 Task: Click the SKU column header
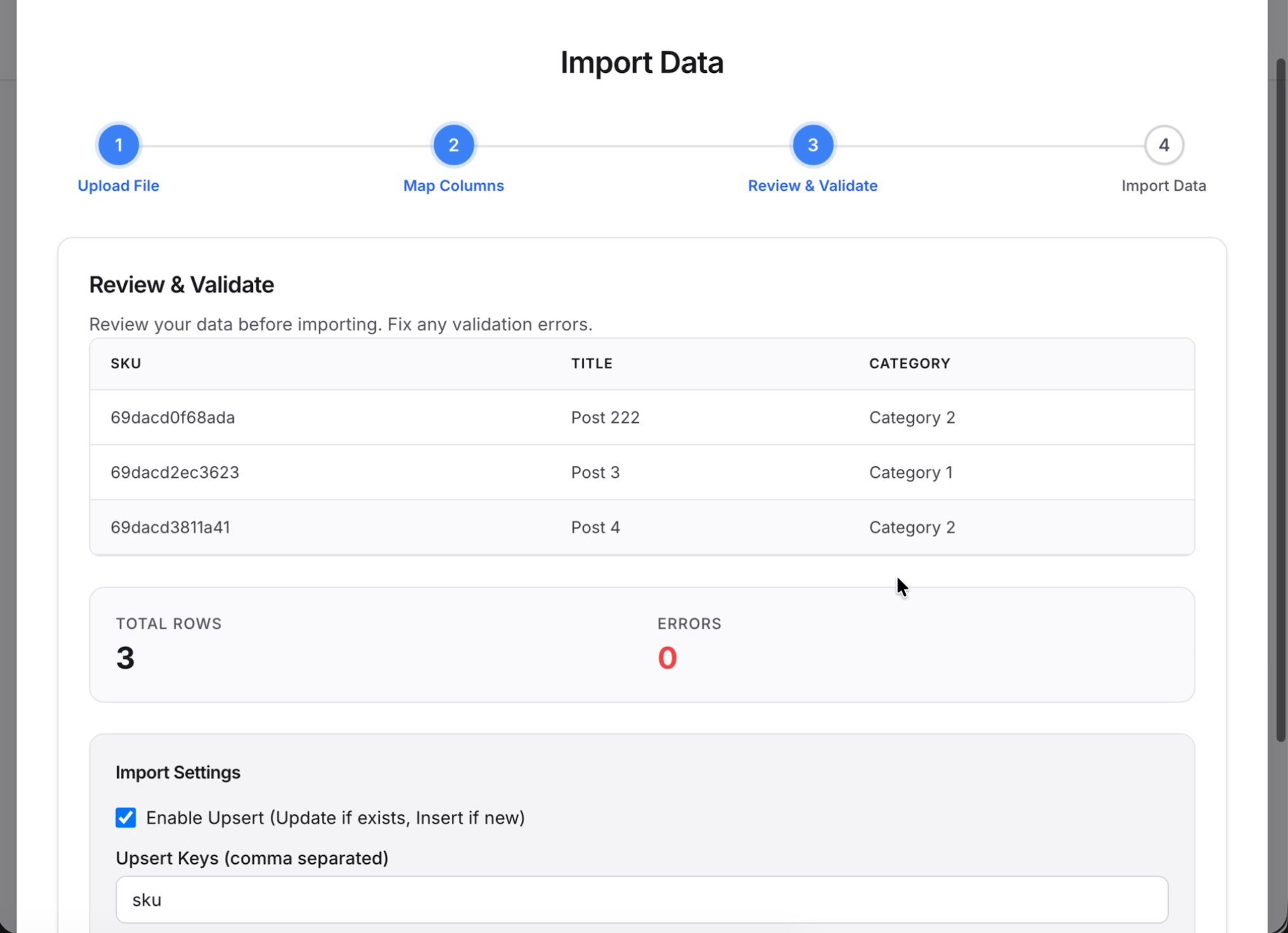(x=126, y=364)
